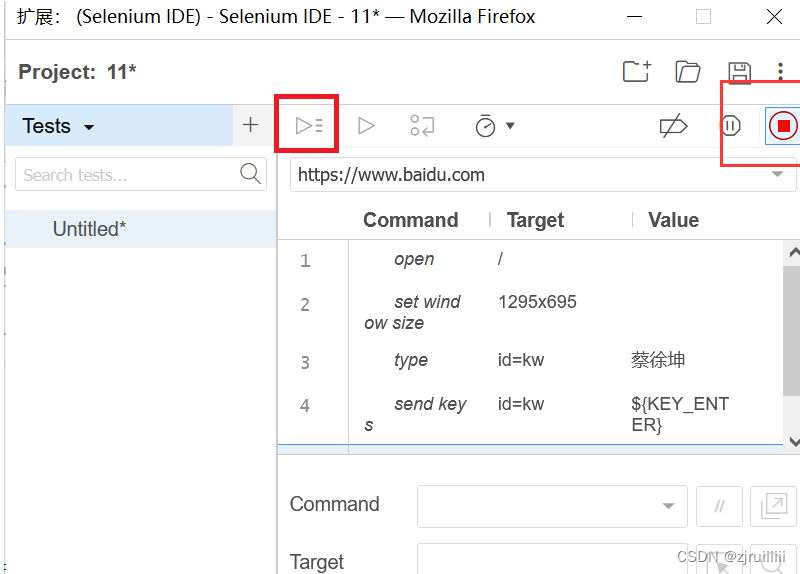Click id=kw target in row 4
The image size is (800, 574).
click(x=521, y=404)
